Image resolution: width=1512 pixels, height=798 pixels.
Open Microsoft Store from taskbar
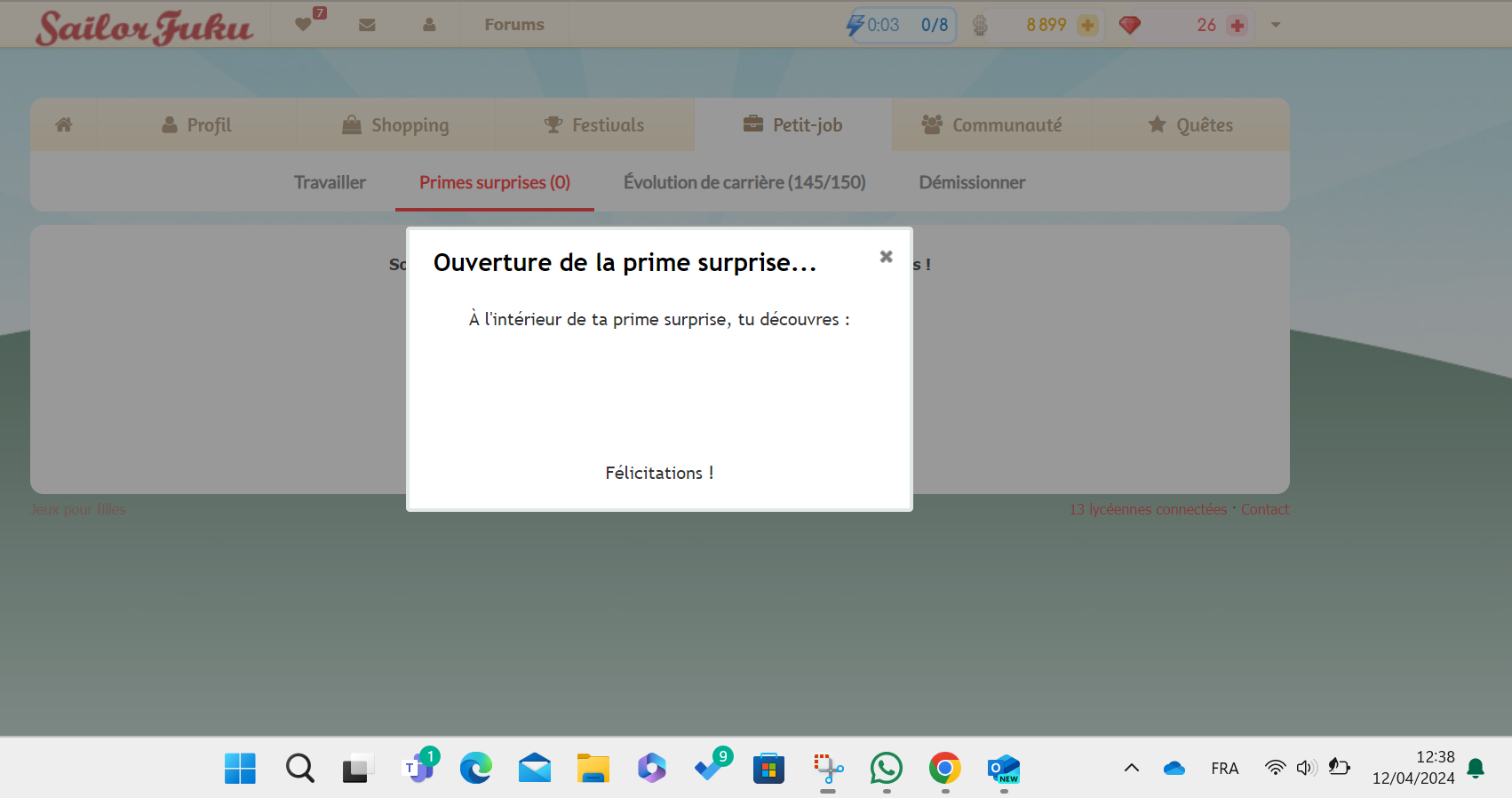point(768,768)
